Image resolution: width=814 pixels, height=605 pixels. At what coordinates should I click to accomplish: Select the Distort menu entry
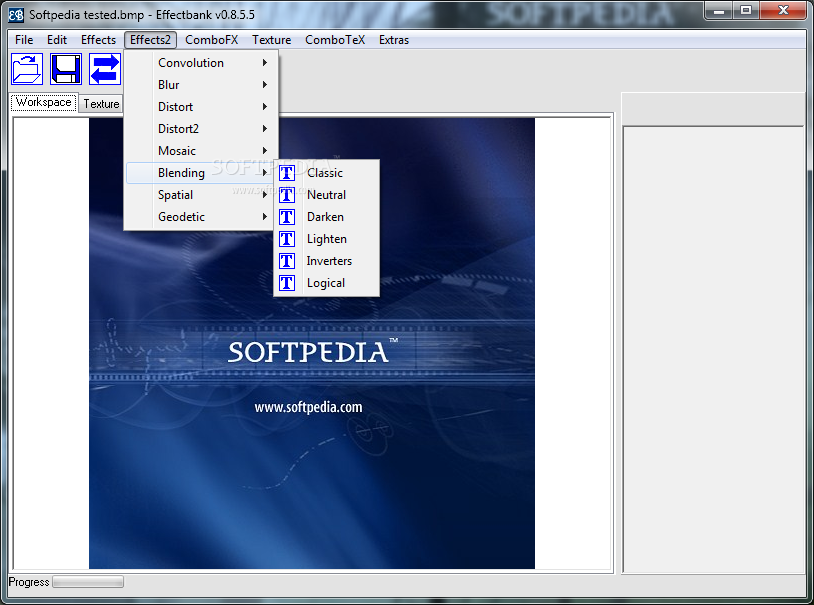point(200,106)
